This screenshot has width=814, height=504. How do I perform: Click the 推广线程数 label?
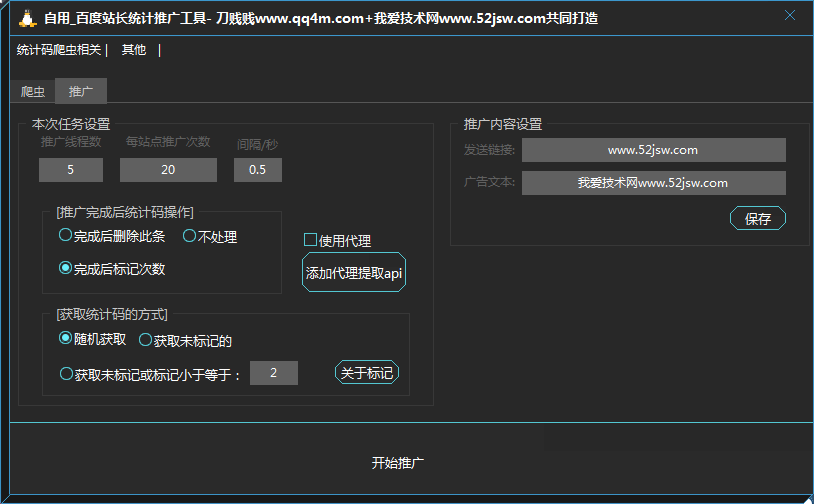pyautogui.click(x=71, y=142)
